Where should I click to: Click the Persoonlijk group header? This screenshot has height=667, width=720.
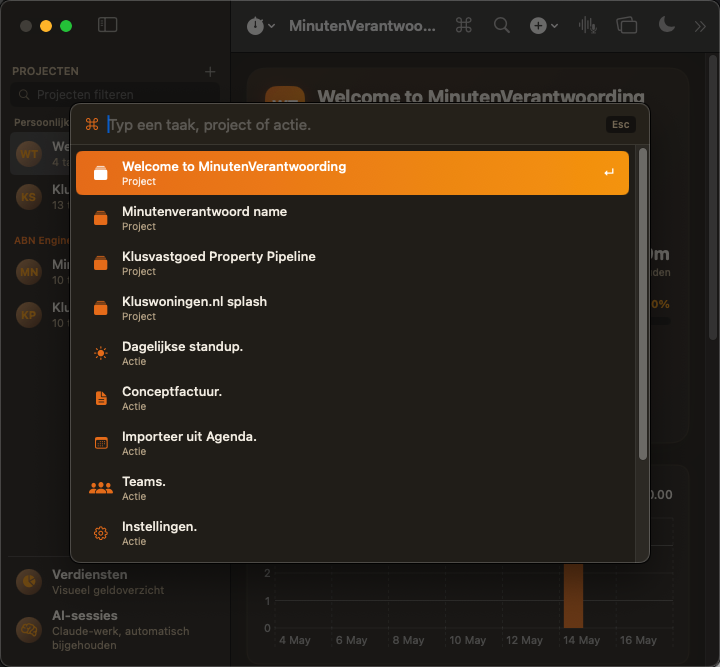[x=41, y=123]
